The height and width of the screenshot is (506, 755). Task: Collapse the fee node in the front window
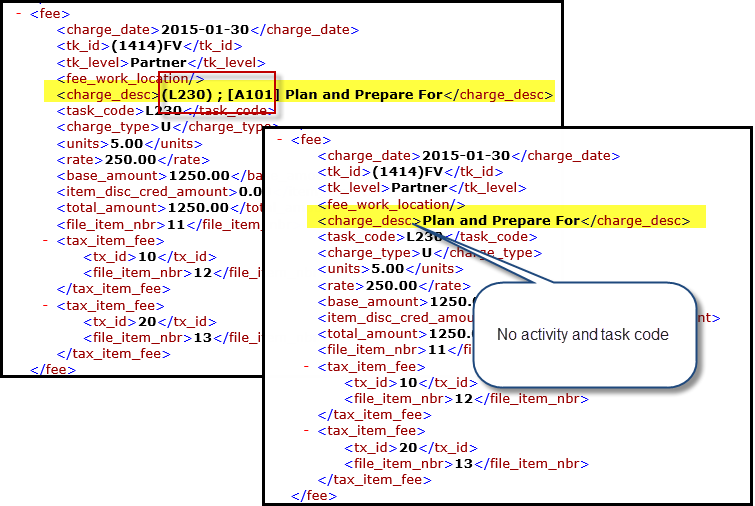(x=280, y=140)
